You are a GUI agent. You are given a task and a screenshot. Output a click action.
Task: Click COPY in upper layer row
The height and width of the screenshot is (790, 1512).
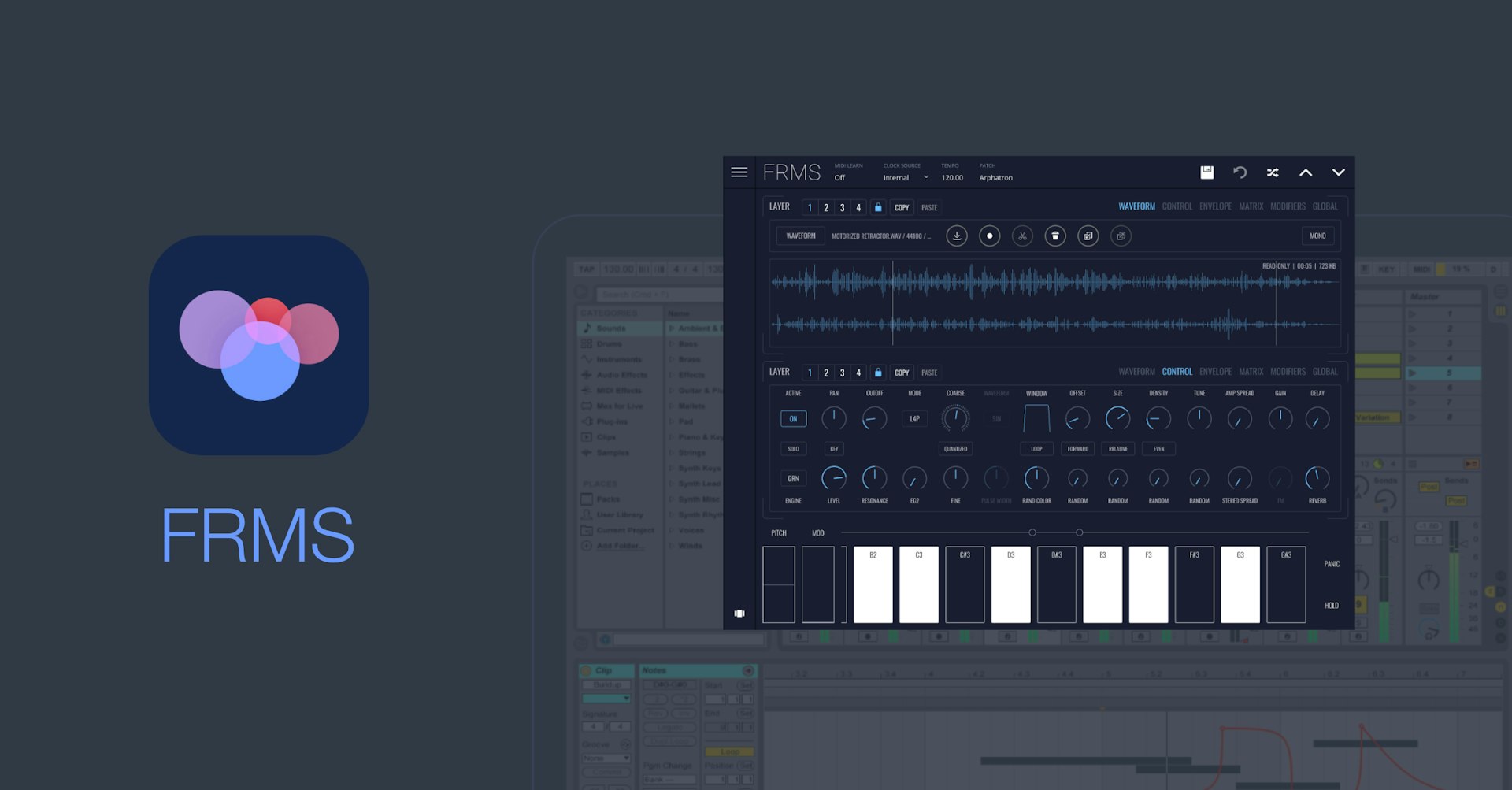point(902,207)
